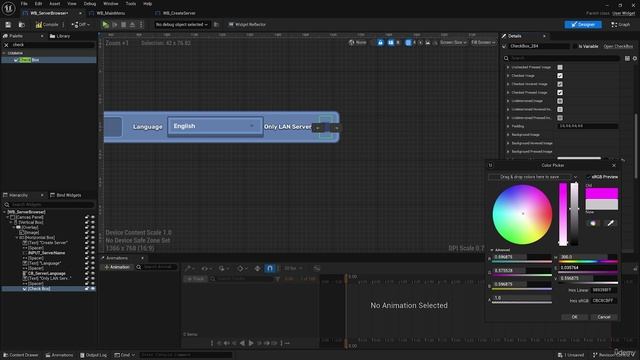Open the Screen Size dropdown
This screenshot has width=640, height=360.
[x=453, y=42]
